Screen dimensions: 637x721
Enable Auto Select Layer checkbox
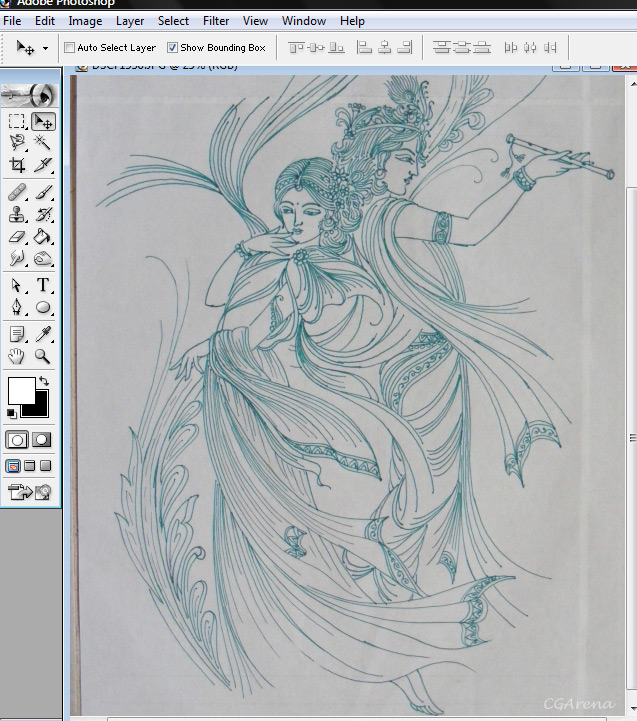[x=69, y=47]
